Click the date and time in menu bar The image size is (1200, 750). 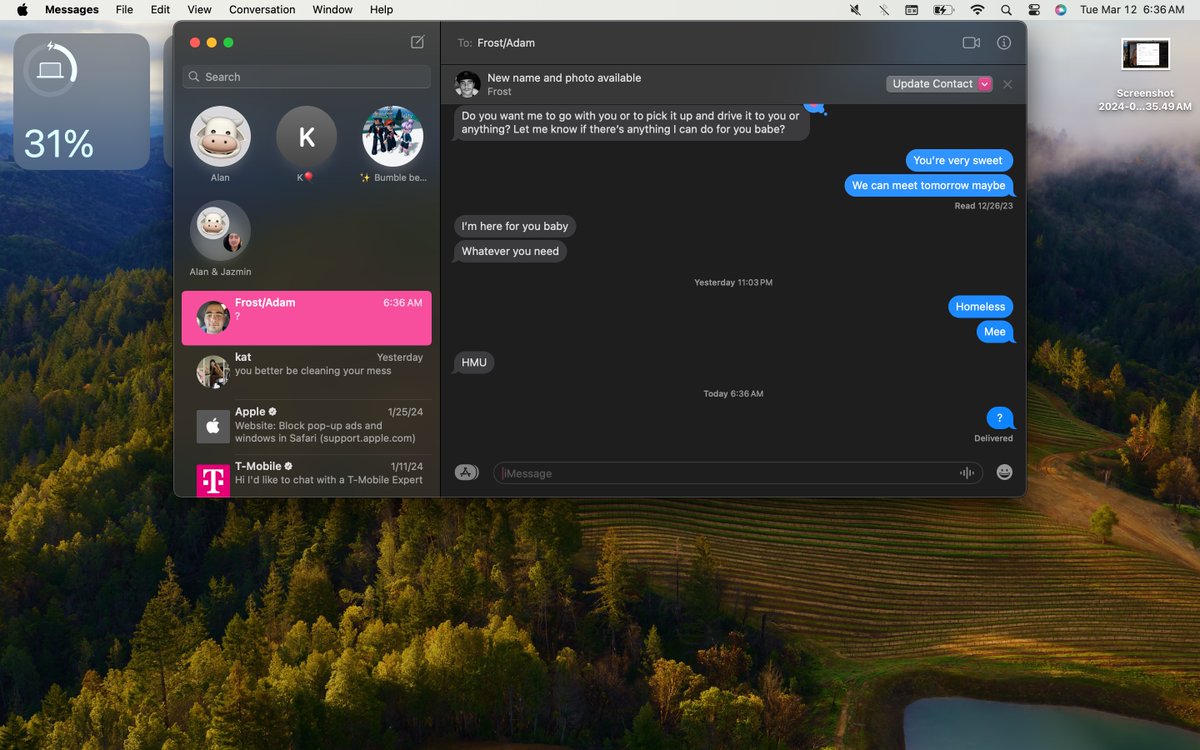tap(1132, 10)
